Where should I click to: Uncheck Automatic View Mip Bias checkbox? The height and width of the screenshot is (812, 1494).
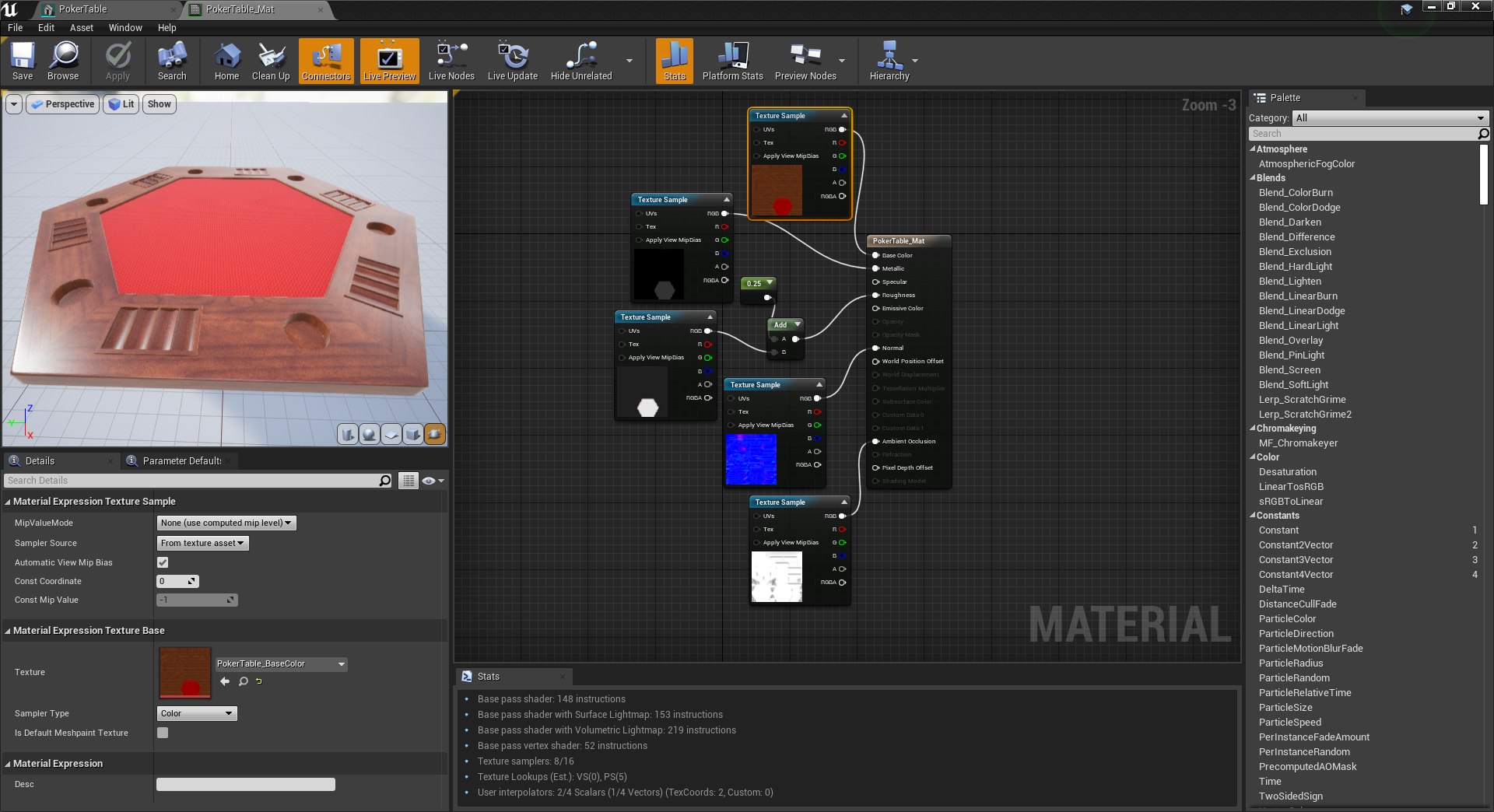[163, 562]
